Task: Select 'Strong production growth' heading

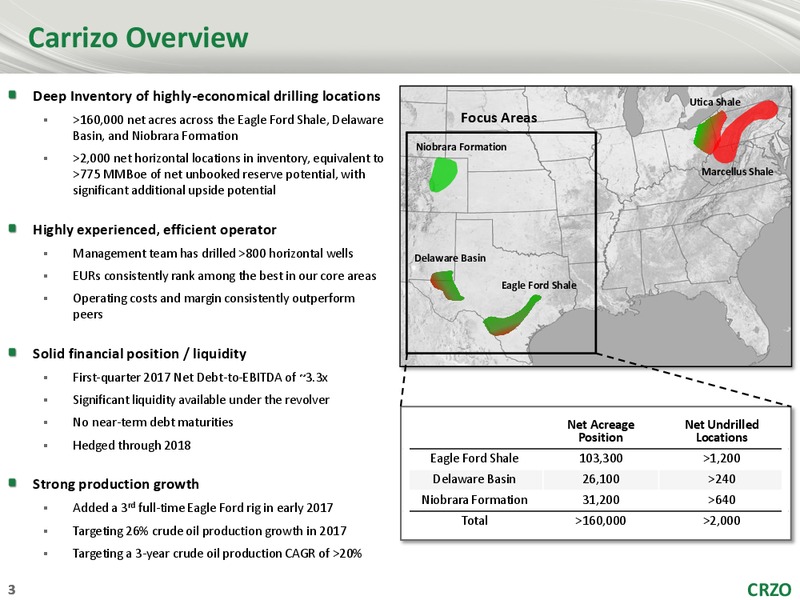Action: pyautogui.click(x=116, y=484)
